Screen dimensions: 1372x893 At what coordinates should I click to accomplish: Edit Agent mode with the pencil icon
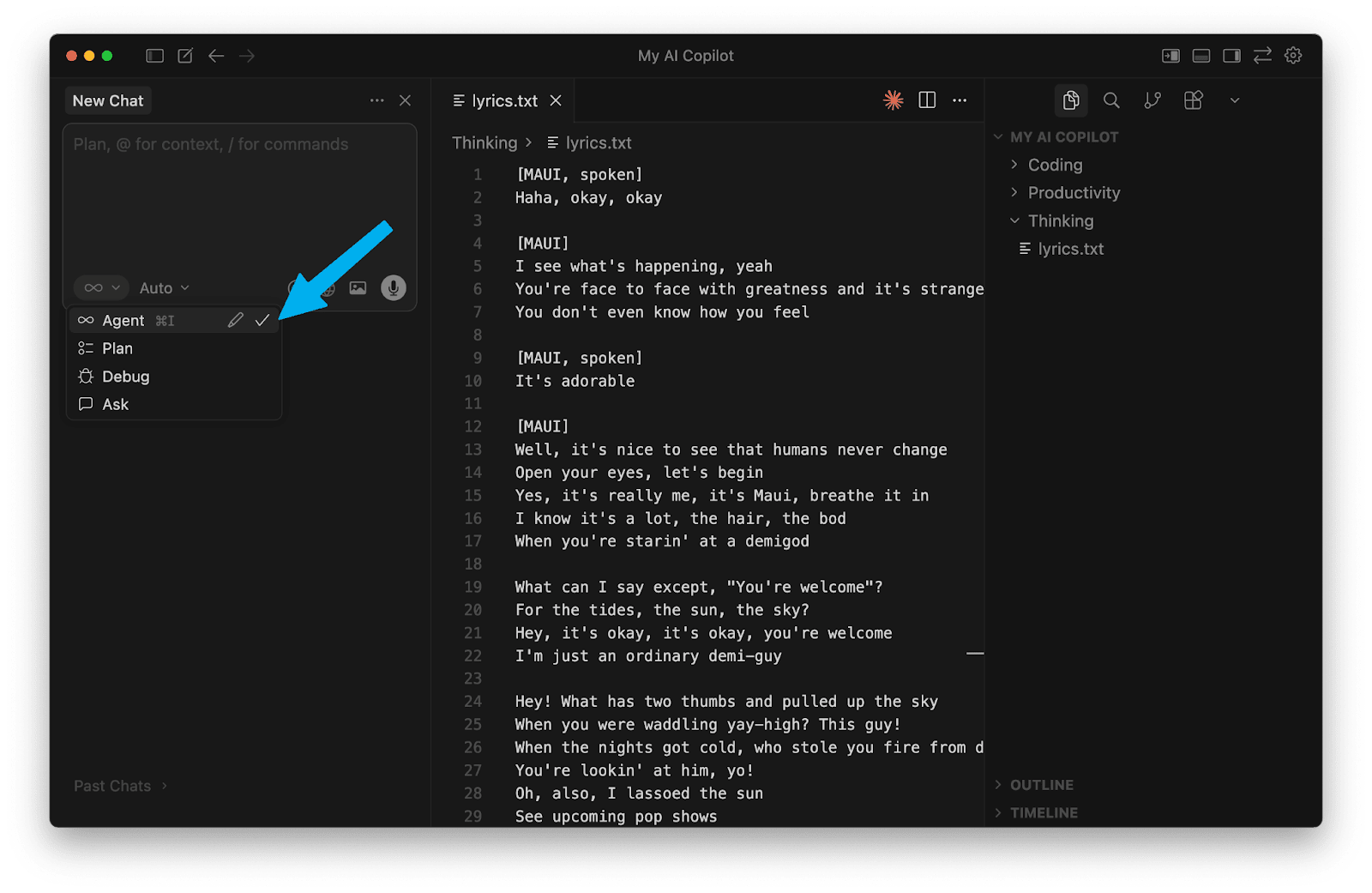[x=235, y=320]
